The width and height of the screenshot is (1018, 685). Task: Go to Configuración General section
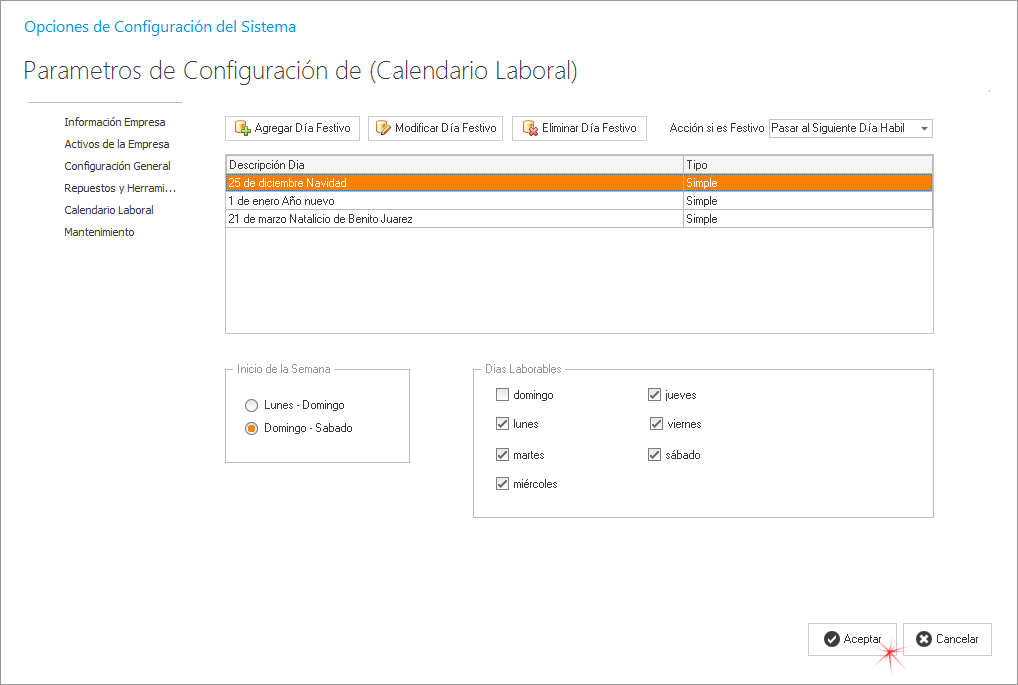(117, 166)
